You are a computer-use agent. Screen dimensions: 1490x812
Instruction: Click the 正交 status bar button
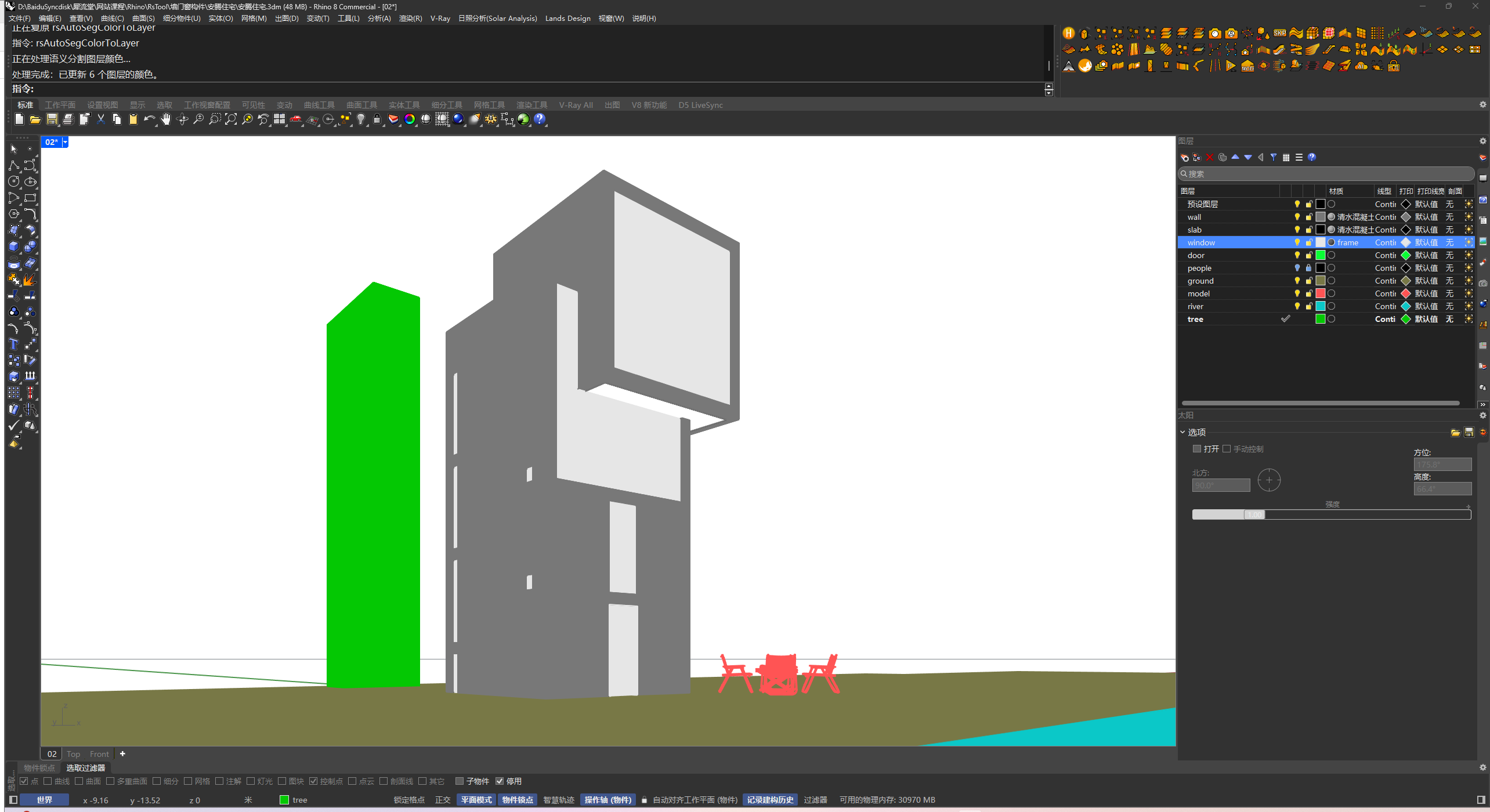click(x=442, y=800)
